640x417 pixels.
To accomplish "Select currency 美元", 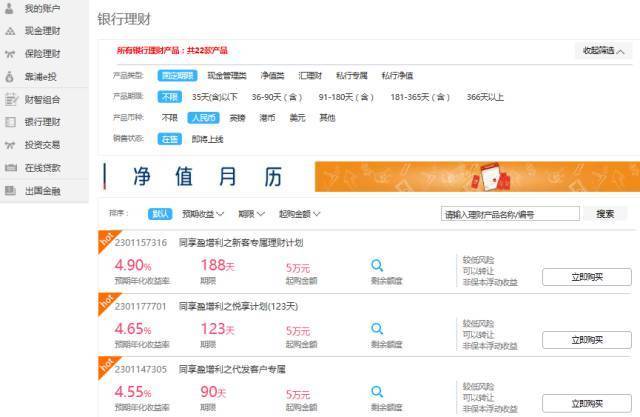I will coord(297,118).
